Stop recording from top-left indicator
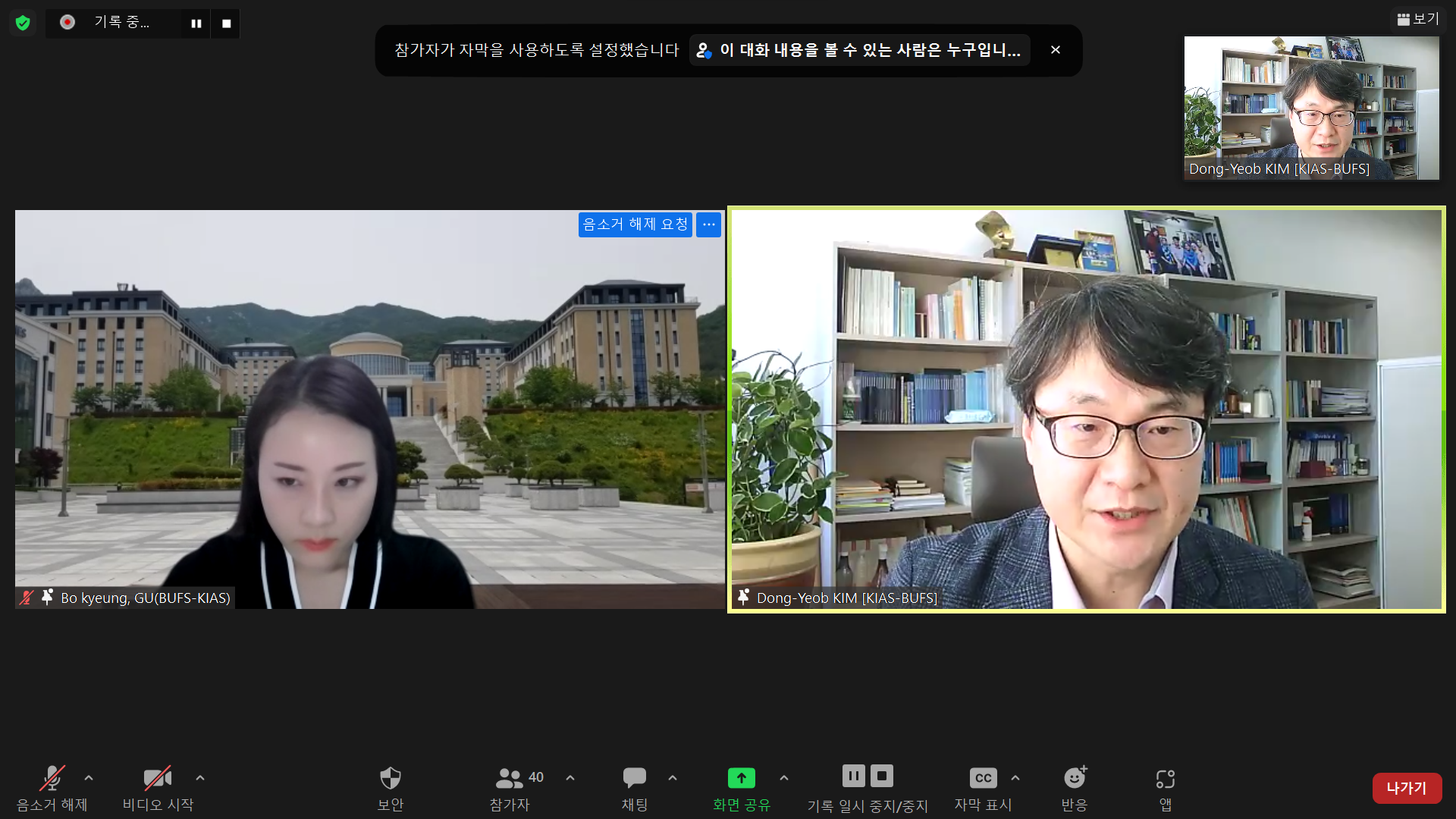Viewport: 1456px width, 819px height. click(226, 24)
